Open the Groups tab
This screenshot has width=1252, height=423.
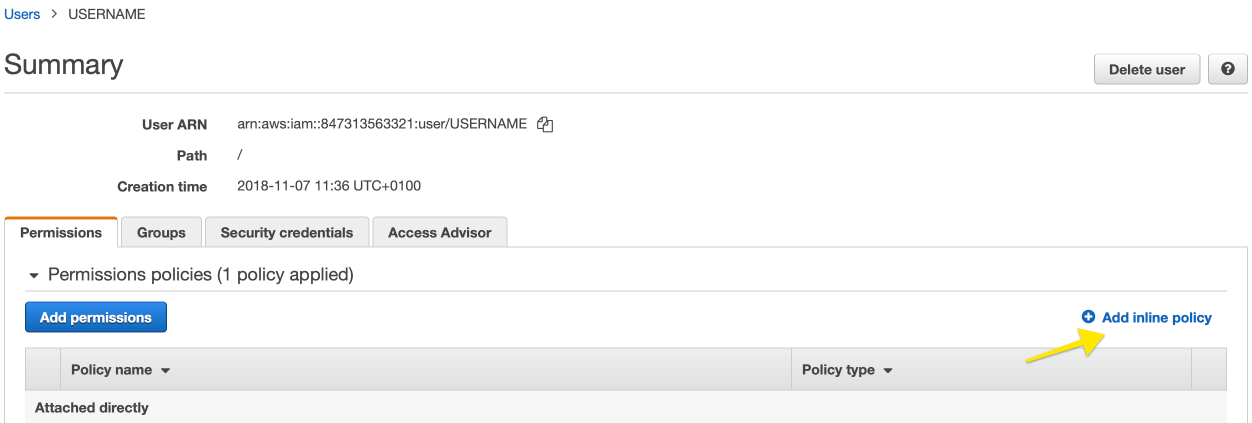coord(161,233)
